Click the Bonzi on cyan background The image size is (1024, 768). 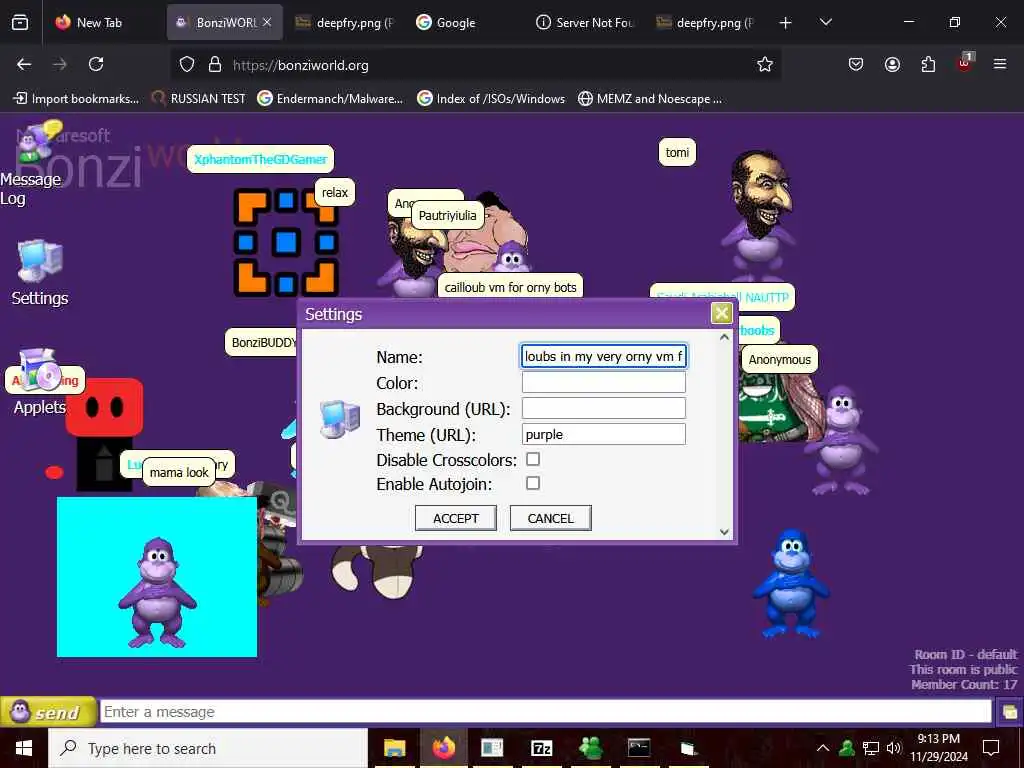pos(157,592)
